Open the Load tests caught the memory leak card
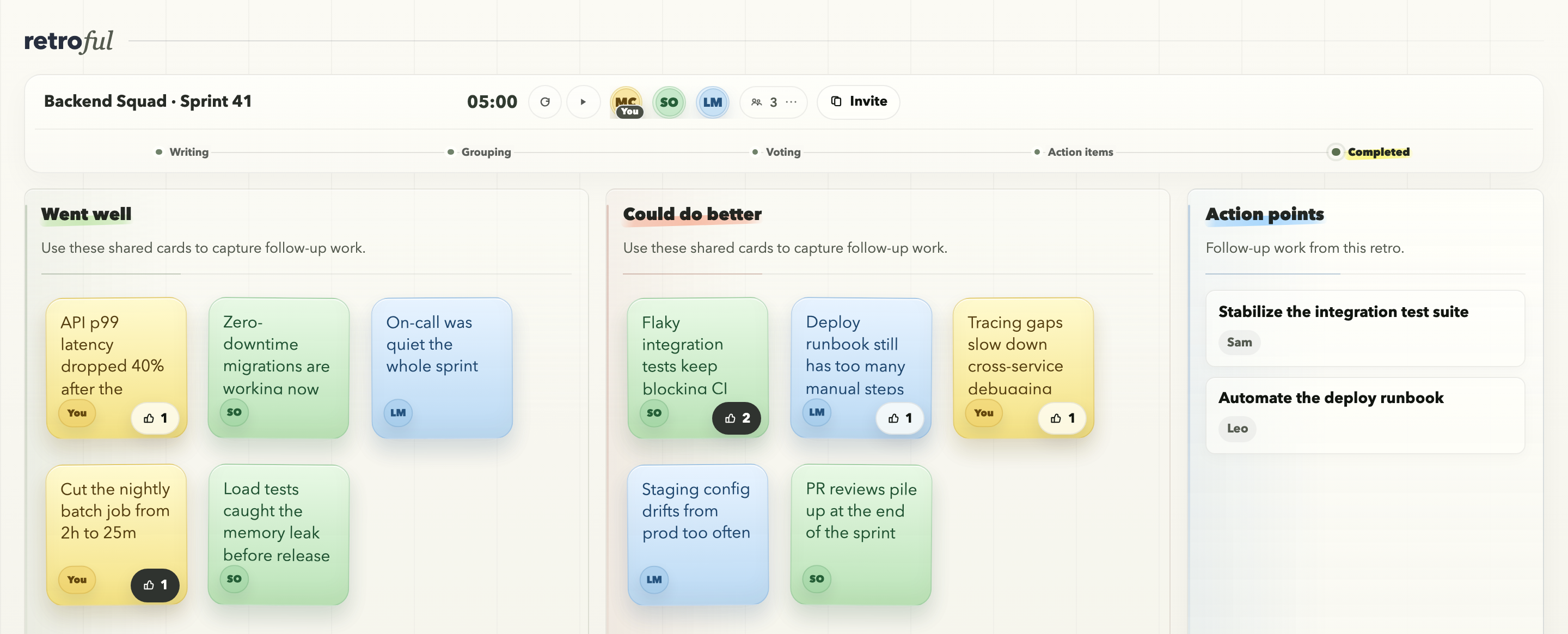 [x=279, y=535]
